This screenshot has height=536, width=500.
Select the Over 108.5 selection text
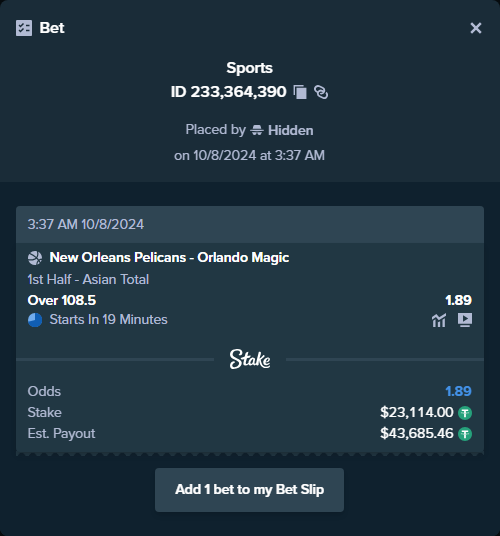point(62,300)
